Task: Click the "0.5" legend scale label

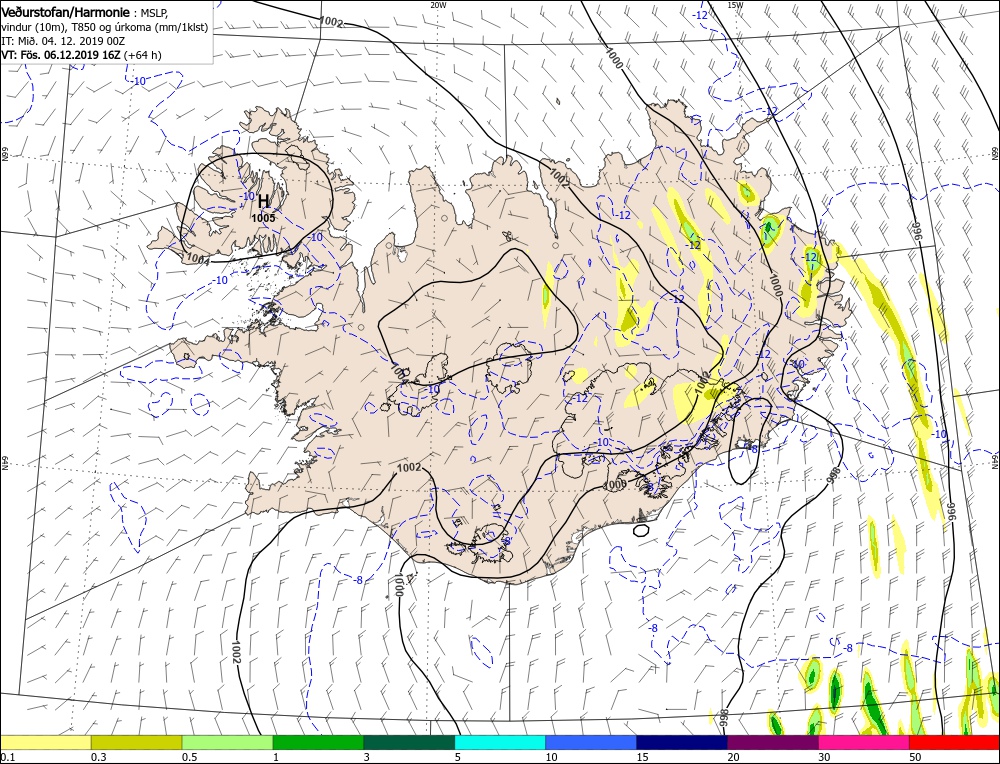Action: click(x=189, y=757)
